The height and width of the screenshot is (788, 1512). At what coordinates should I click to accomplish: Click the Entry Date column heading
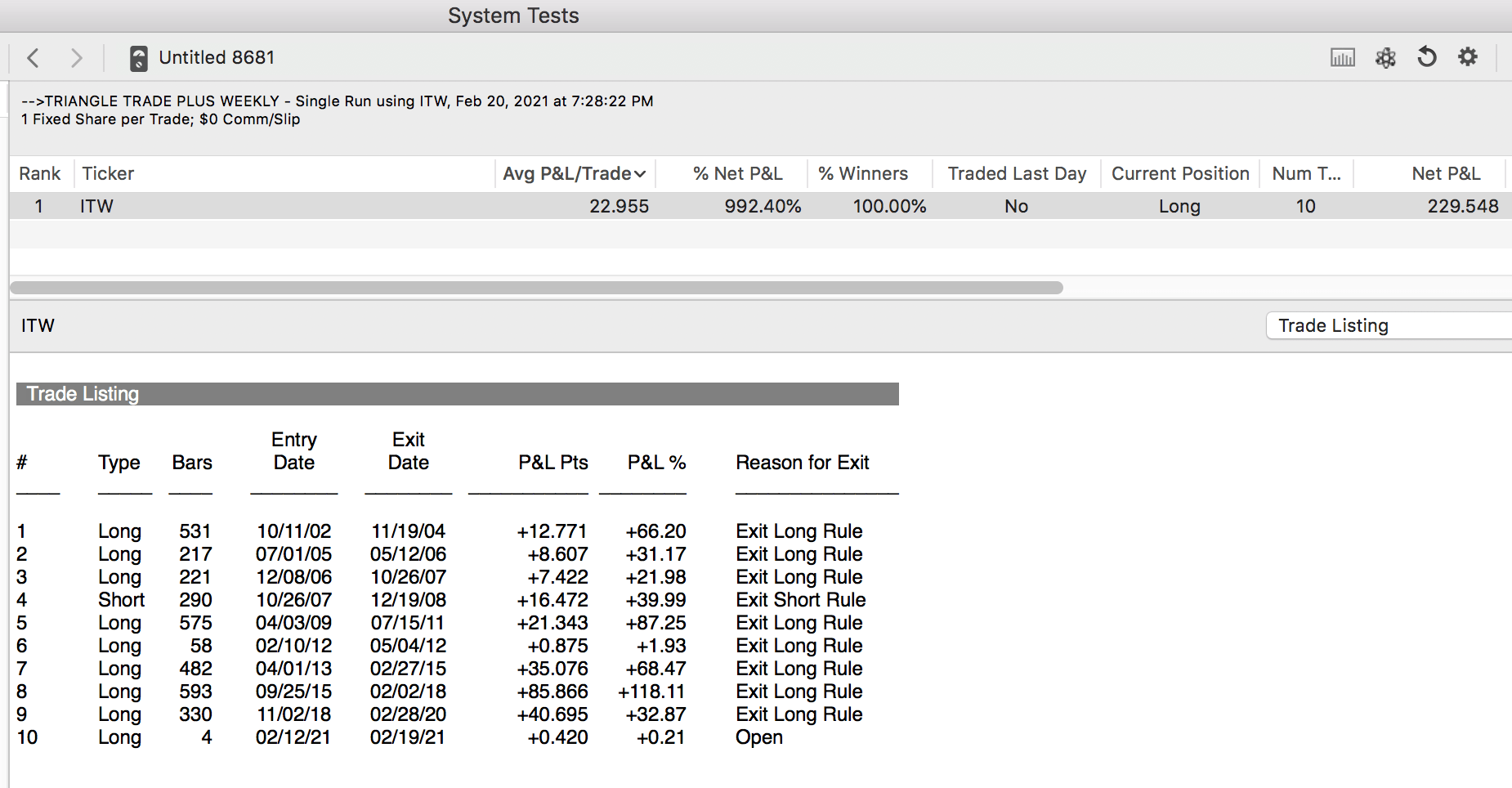pyautogui.click(x=294, y=451)
